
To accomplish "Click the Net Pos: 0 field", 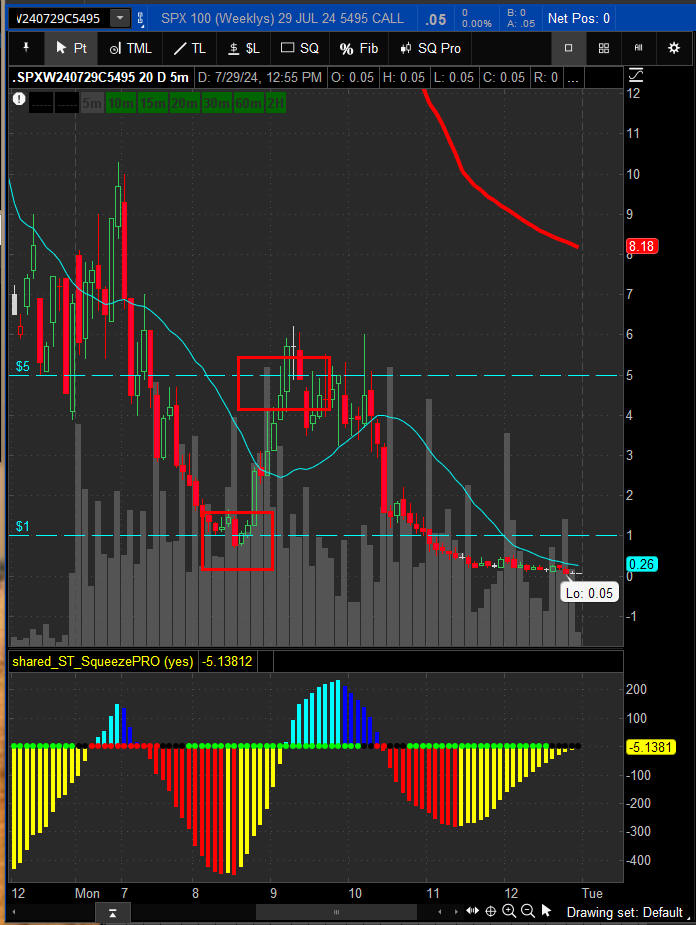I will pos(579,18).
